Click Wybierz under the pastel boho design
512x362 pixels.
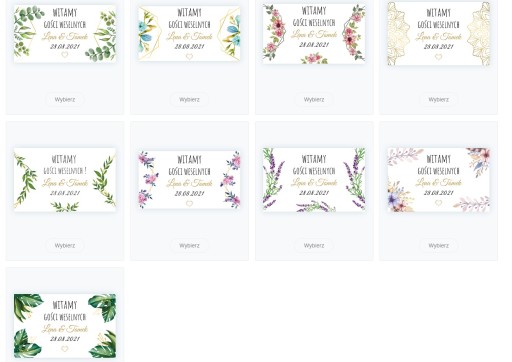[x=438, y=245]
